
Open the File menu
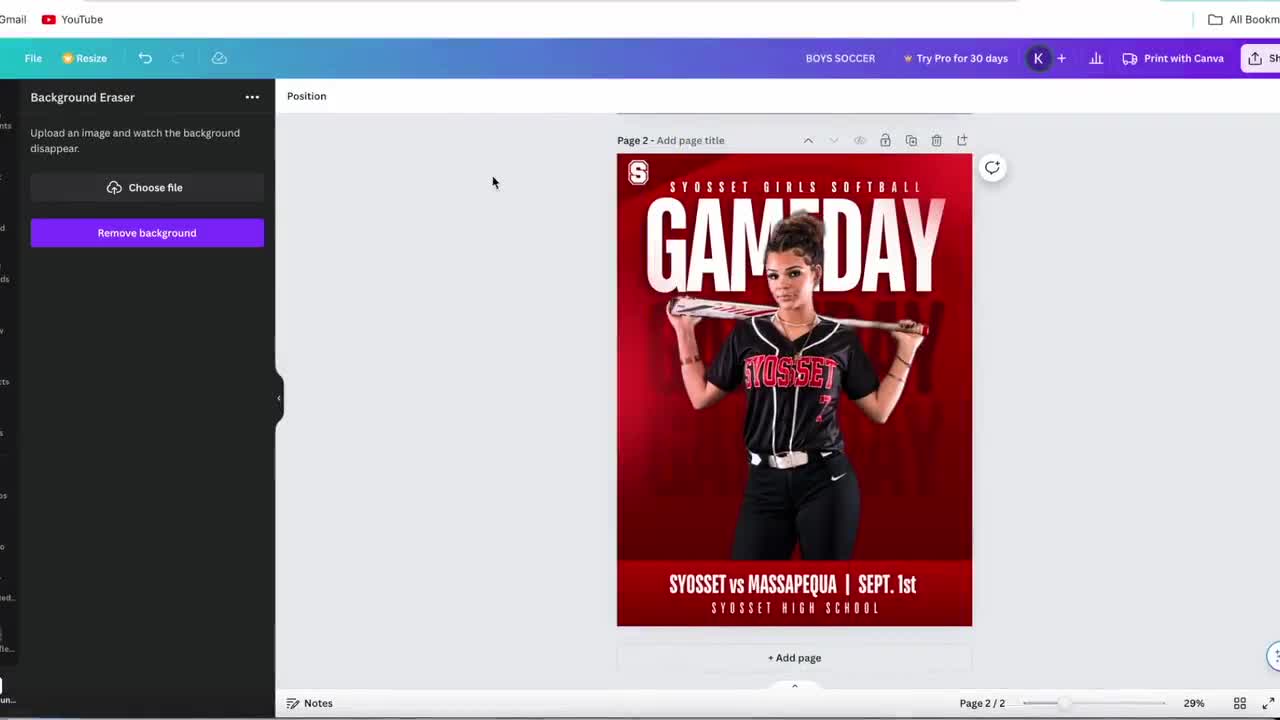33,58
